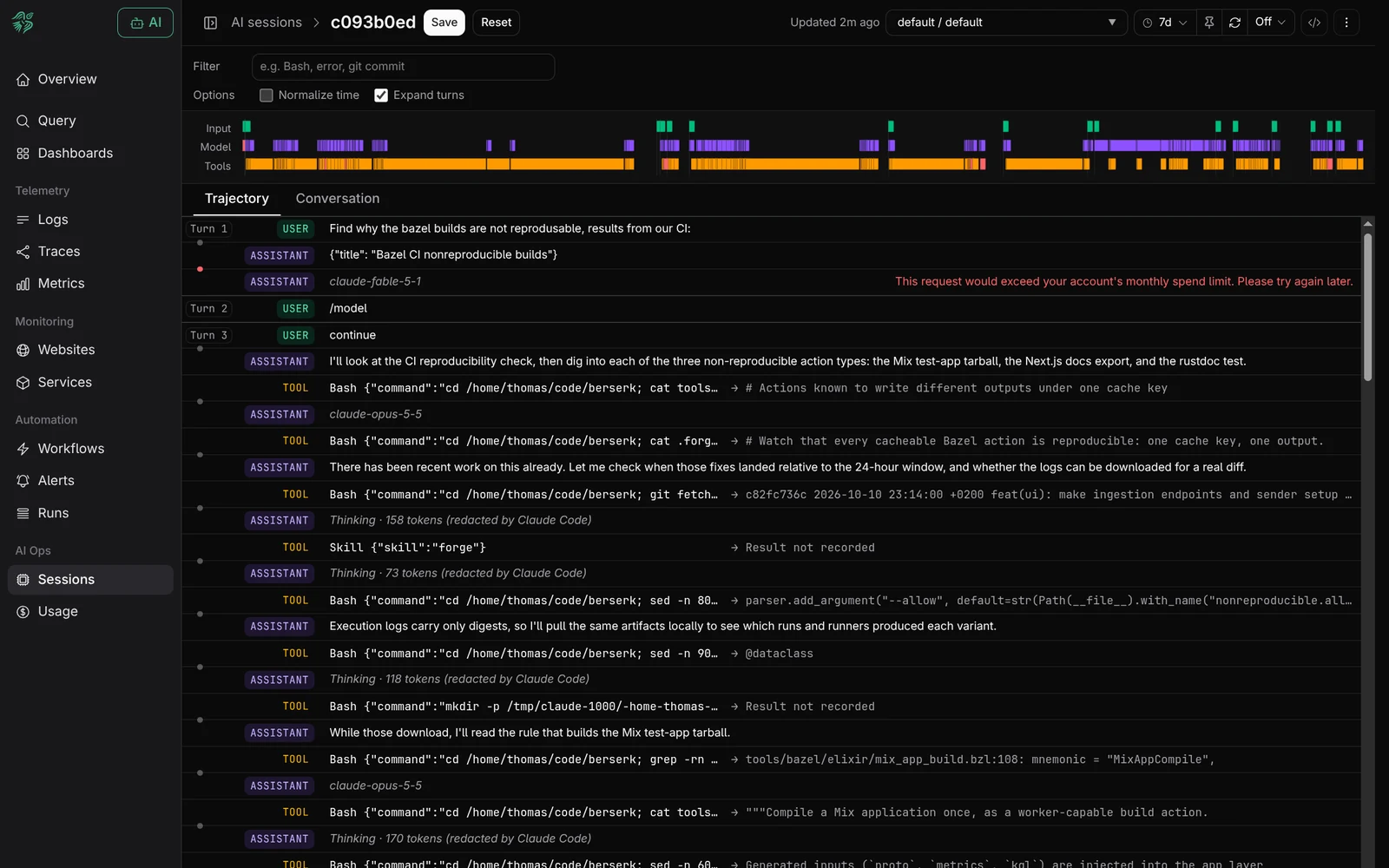Click the Websites globe icon
This screenshot has height=868, width=1389.
pyautogui.click(x=23, y=350)
